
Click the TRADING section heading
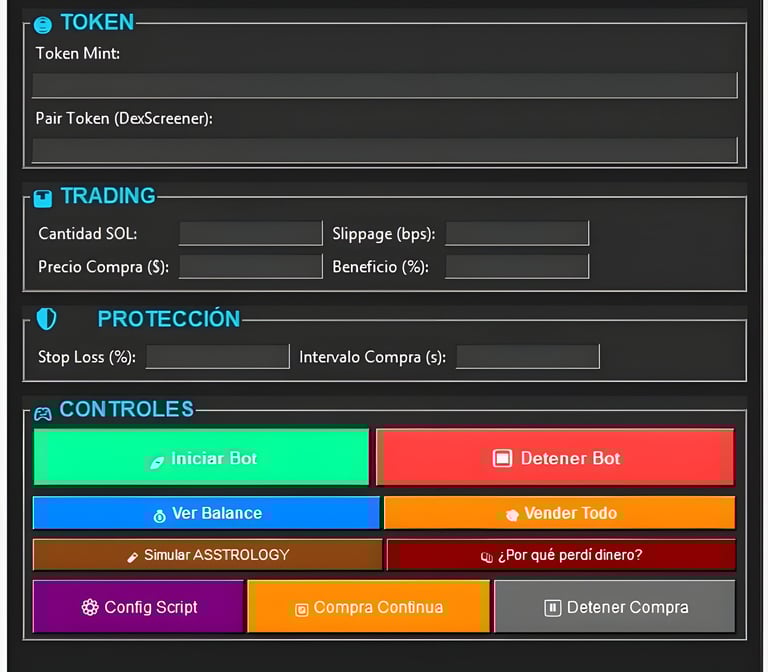(108, 195)
